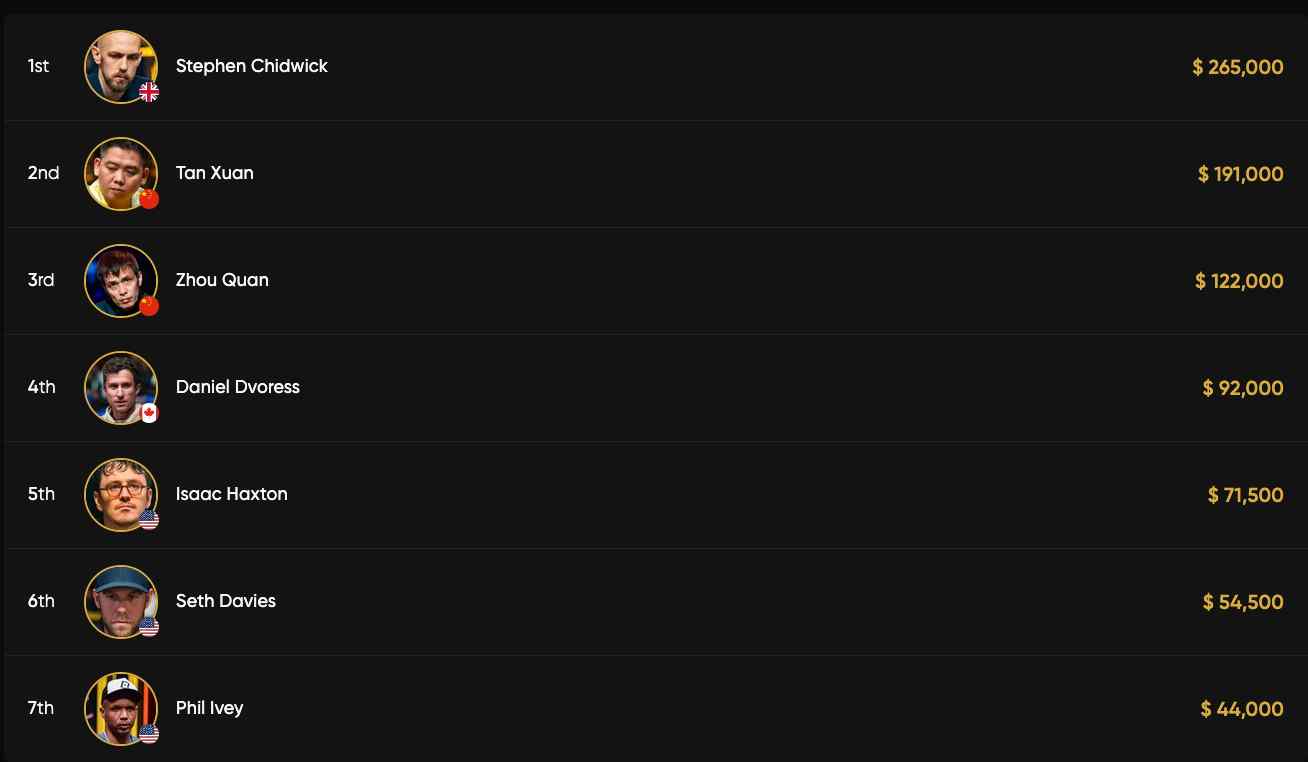Viewport: 1308px width, 762px height.
Task: Click the profile photo next to Isaac Haxton
Action: (x=120, y=494)
